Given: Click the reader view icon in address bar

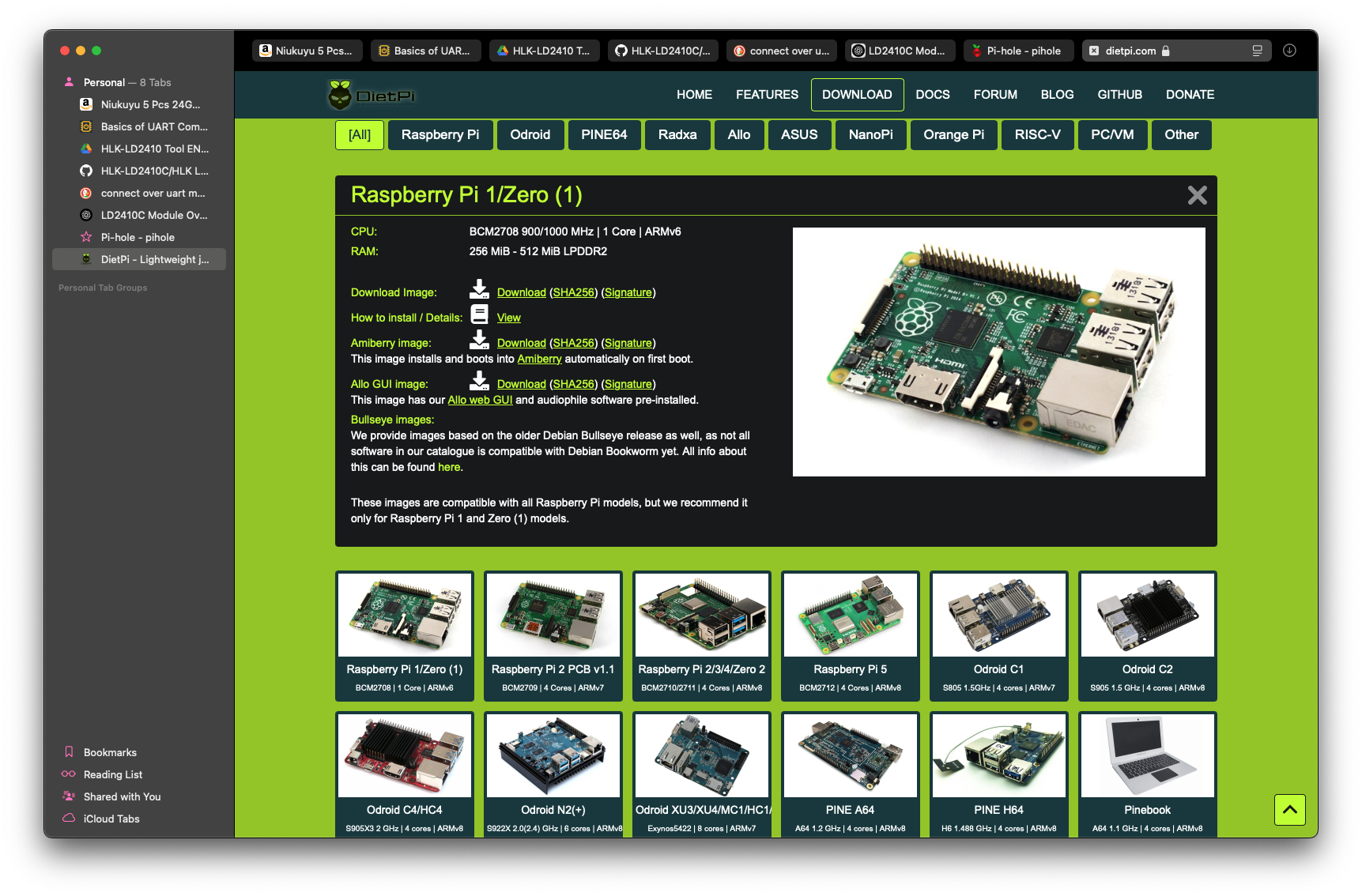Looking at the screenshot, I should click(1257, 51).
